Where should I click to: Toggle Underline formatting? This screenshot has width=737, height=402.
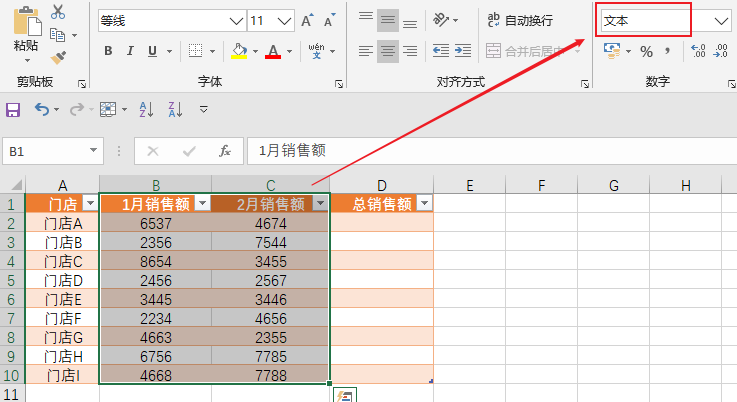(152, 51)
